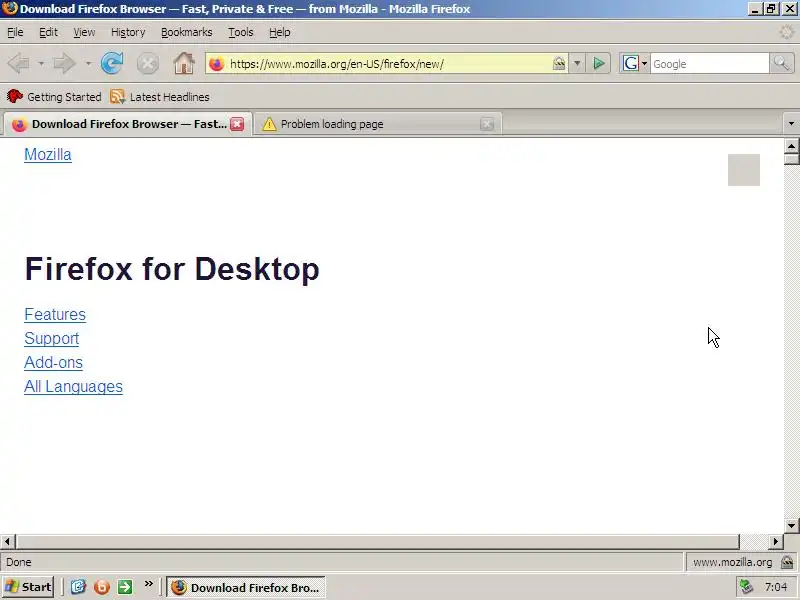The height and width of the screenshot is (600, 800).
Task: Open the View menu
Action: 84,32
